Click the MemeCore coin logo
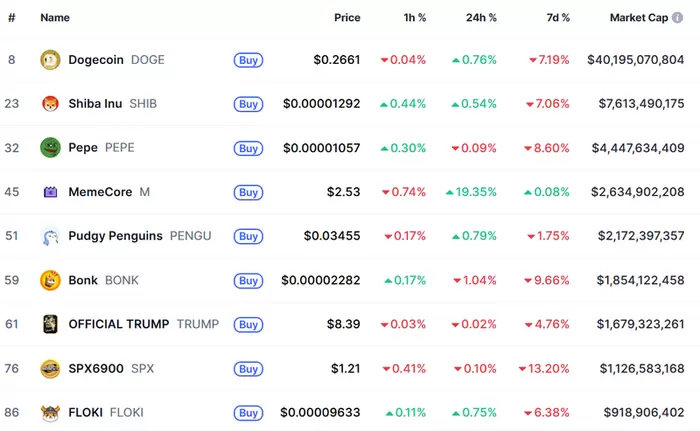Viewport: 700px width, 431px height. click(x=50, y=192)
